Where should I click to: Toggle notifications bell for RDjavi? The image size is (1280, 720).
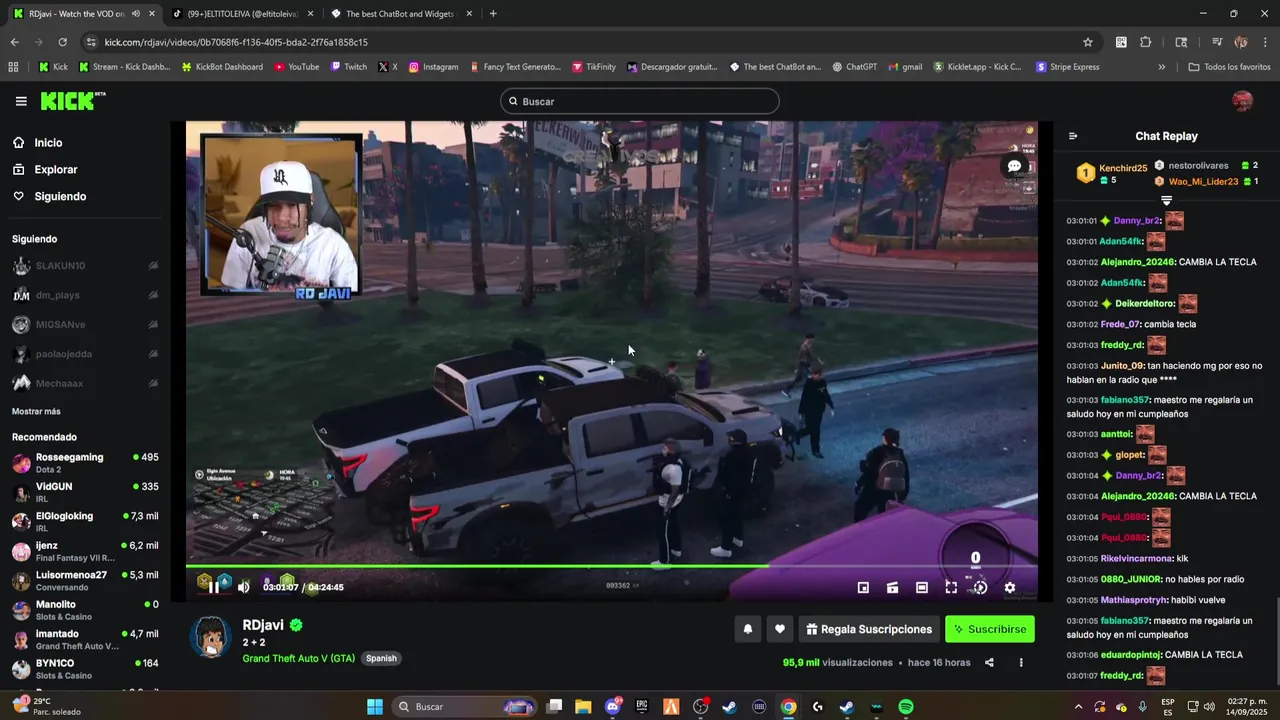tap(747, 629)
